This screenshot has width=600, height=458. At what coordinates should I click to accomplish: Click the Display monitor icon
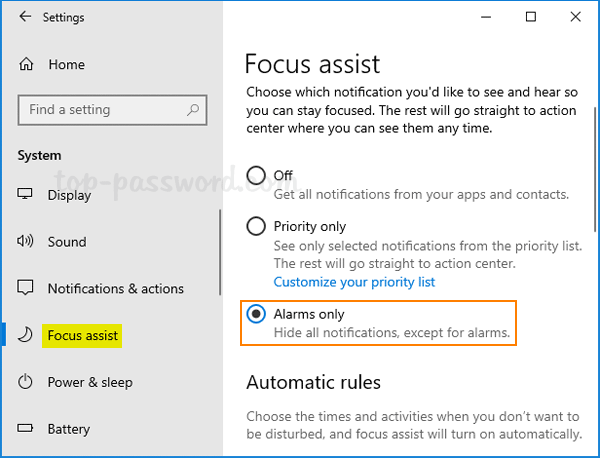point(27,195)
